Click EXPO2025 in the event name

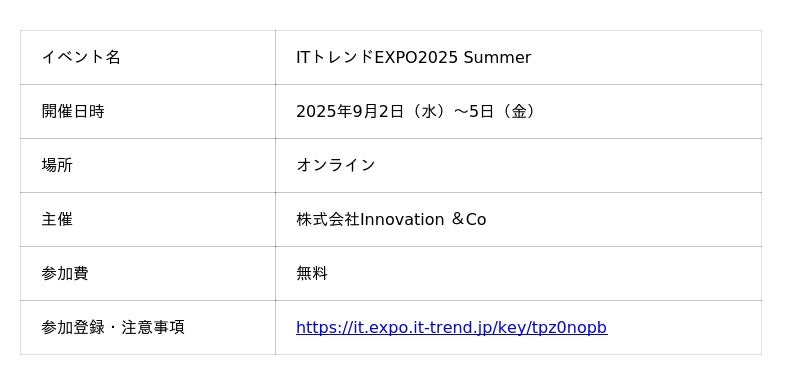point(416,57)
